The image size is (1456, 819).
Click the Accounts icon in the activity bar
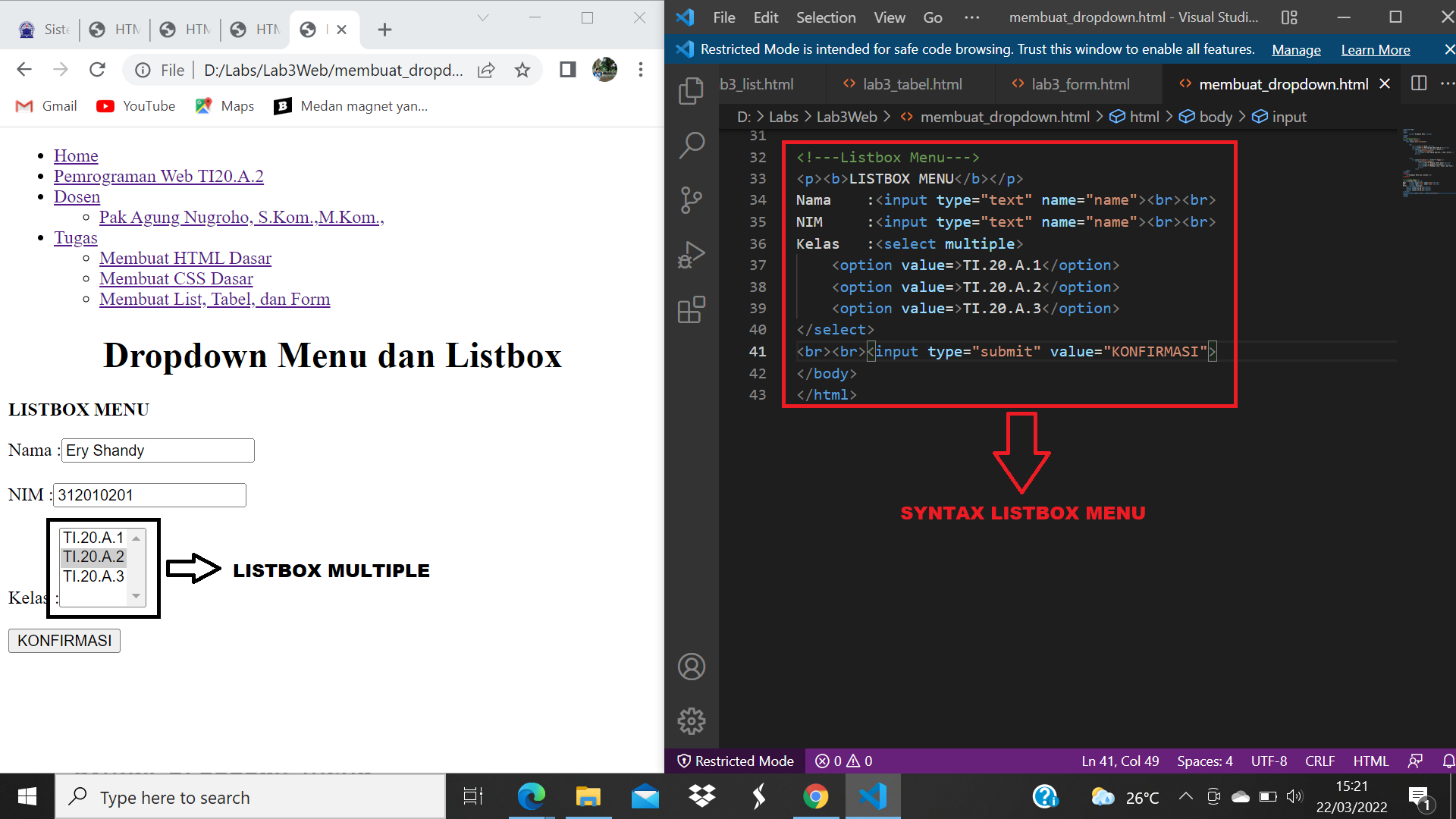691,667
